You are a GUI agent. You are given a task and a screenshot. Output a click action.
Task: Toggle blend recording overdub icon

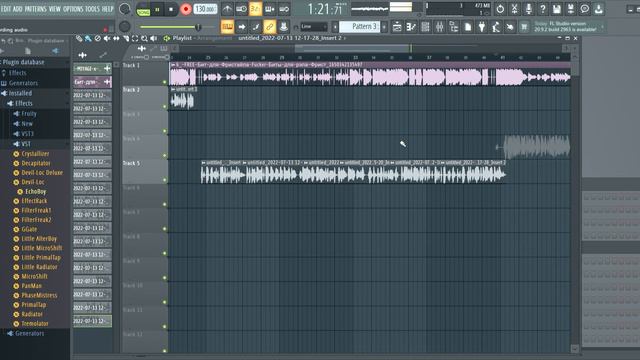pyautogui.click(x=270, y=9)
